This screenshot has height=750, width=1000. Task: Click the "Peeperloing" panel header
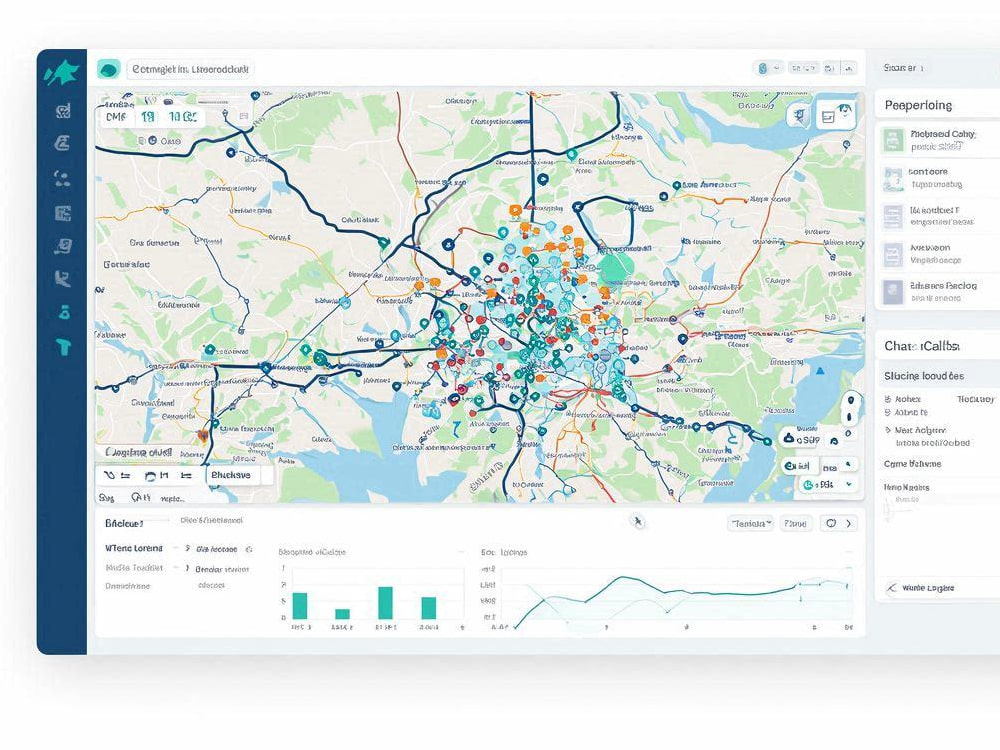click(938, 105)
